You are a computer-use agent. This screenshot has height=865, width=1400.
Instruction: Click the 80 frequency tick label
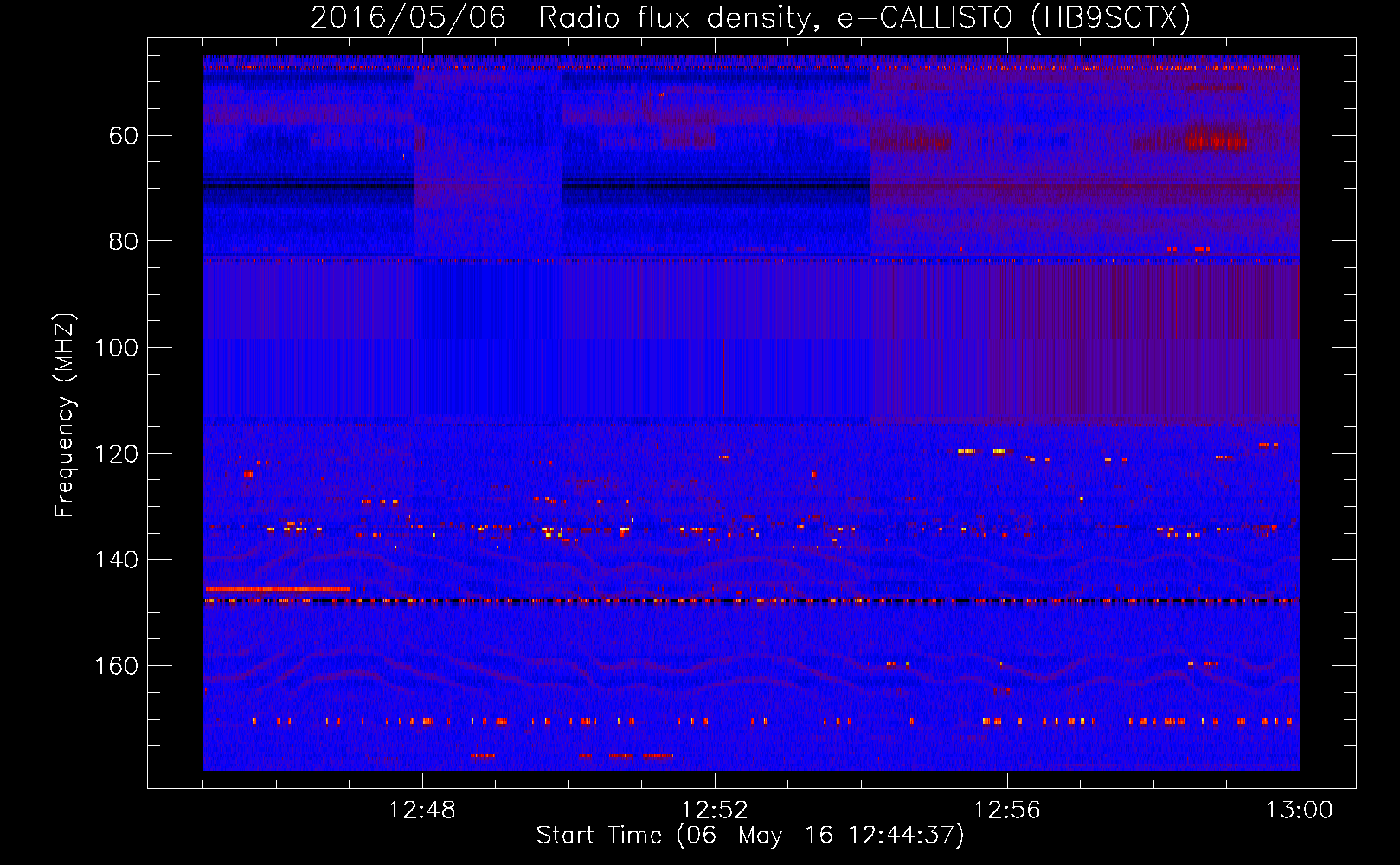coord(125,241)
